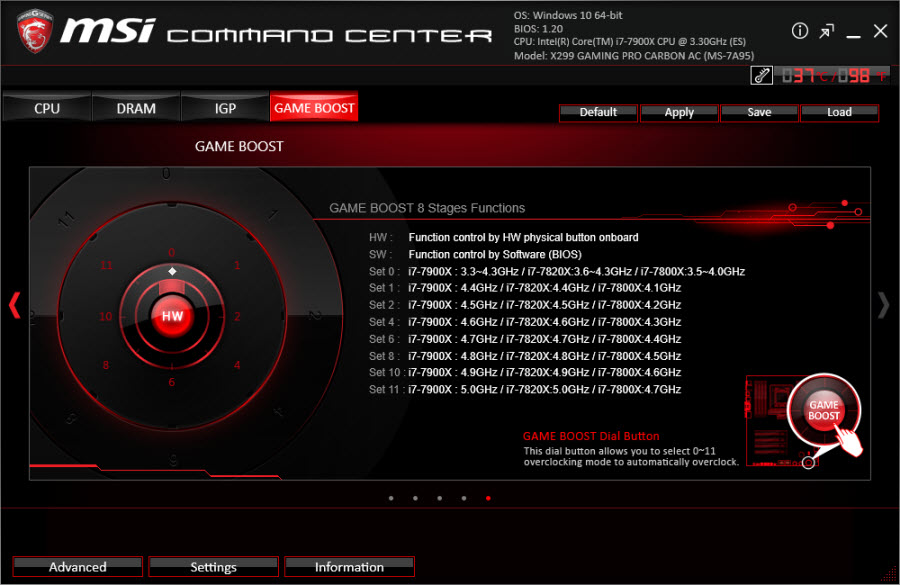
Task: Go to previous page with left chevron
Action: coord(14,305)
